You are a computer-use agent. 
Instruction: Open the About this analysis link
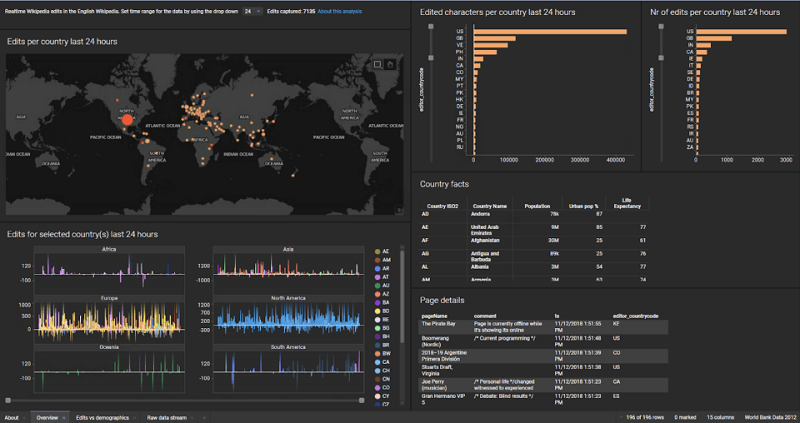[x=340, y=11]
